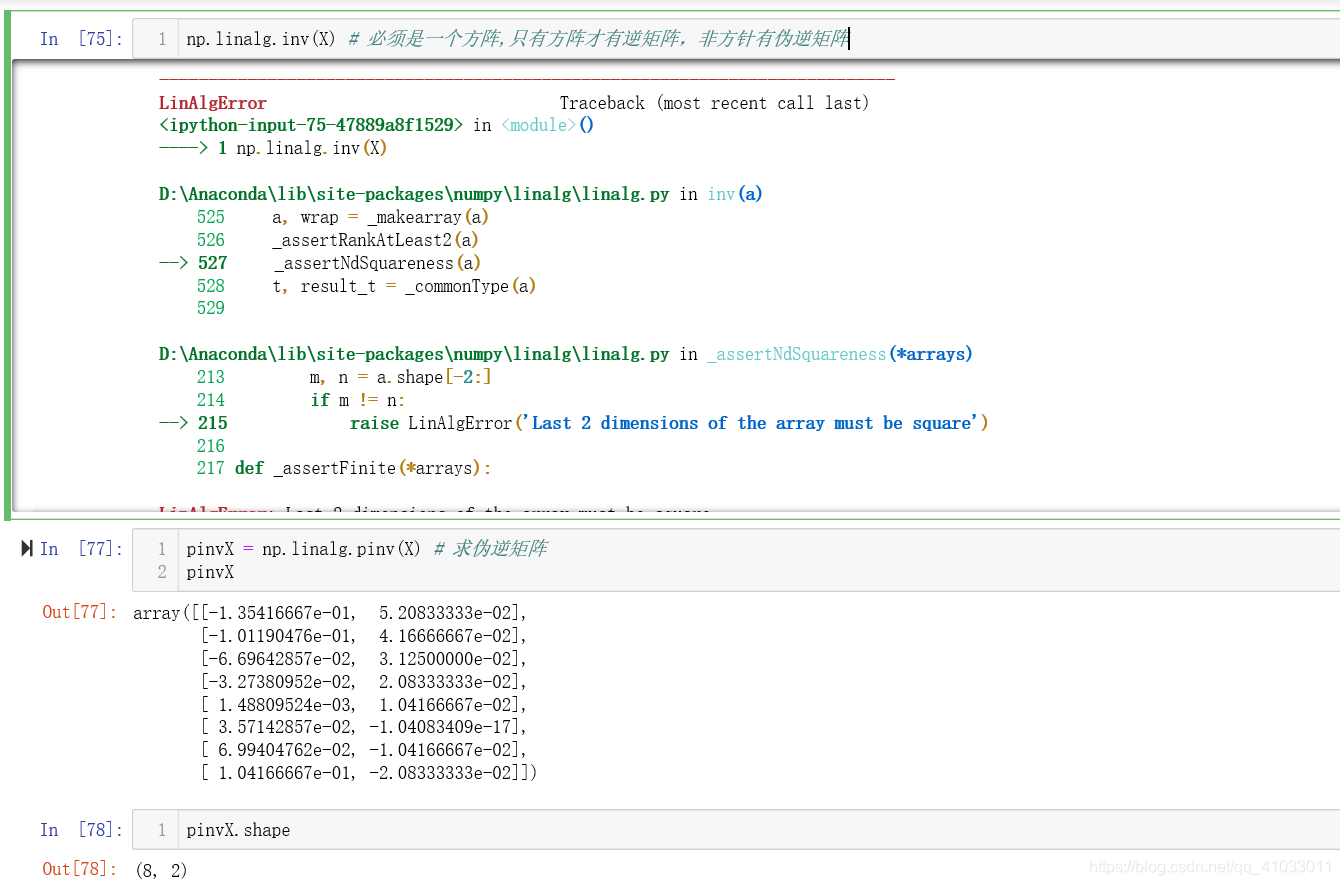Image resolution: width=1340 pixels, height=885 pixels.
Task: Select the In [75] prompt label
Action: (x=81, y=39)
